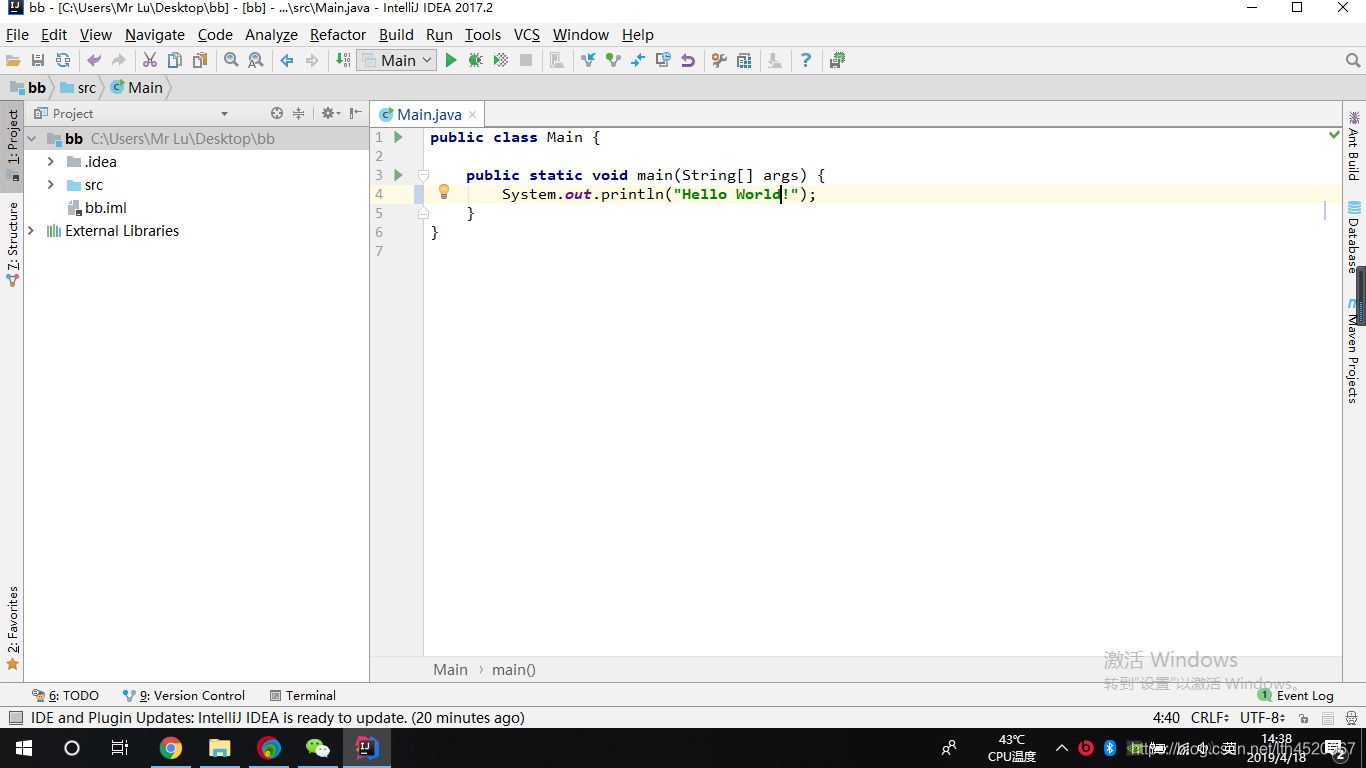The width and height of the screenshot is (1366, 768).
Task: Open the Maven Projects side panel
Action: pyautogui.click(x=1354, y=351)
